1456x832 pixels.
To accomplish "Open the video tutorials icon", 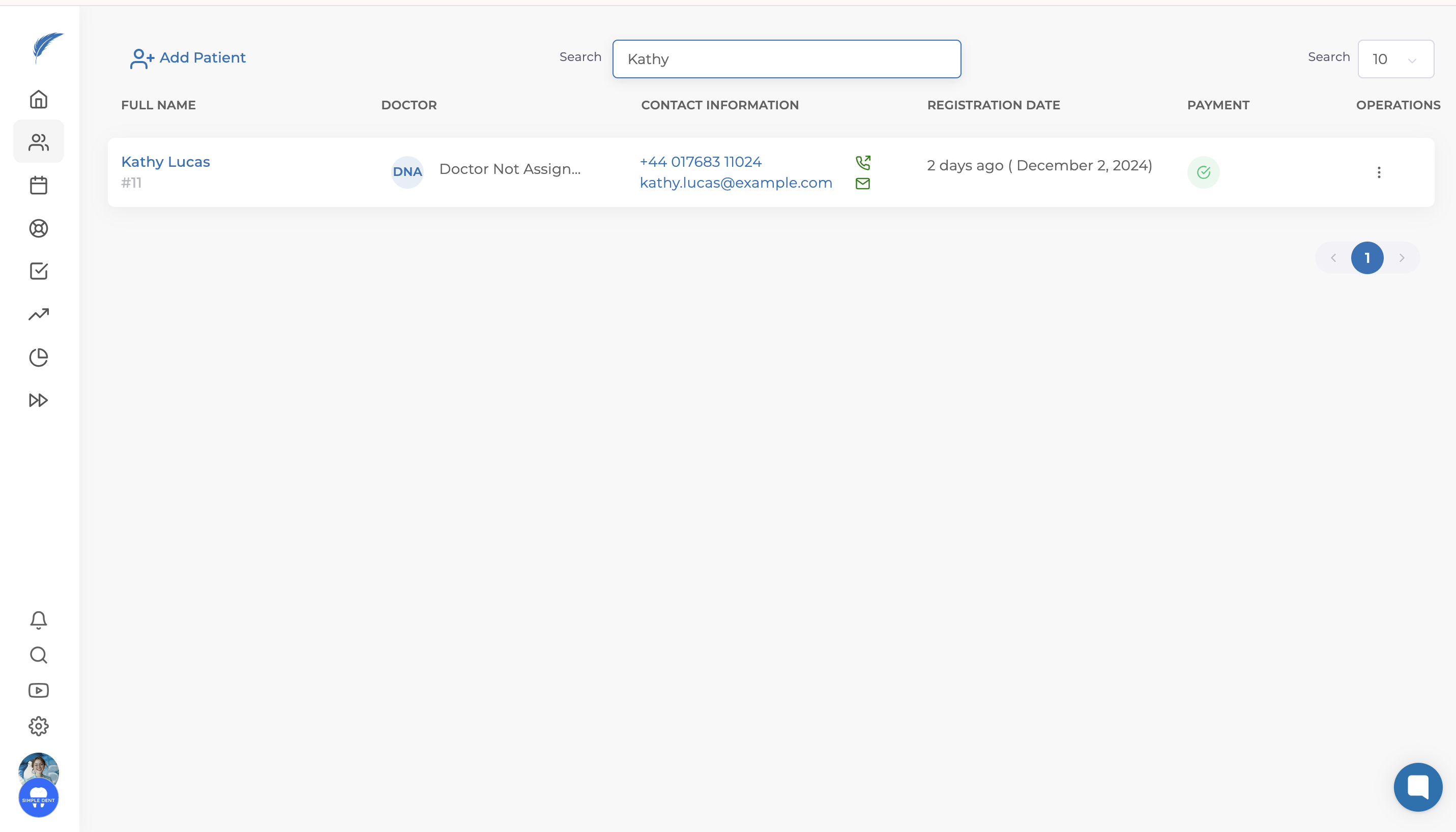I will (38, 690).
